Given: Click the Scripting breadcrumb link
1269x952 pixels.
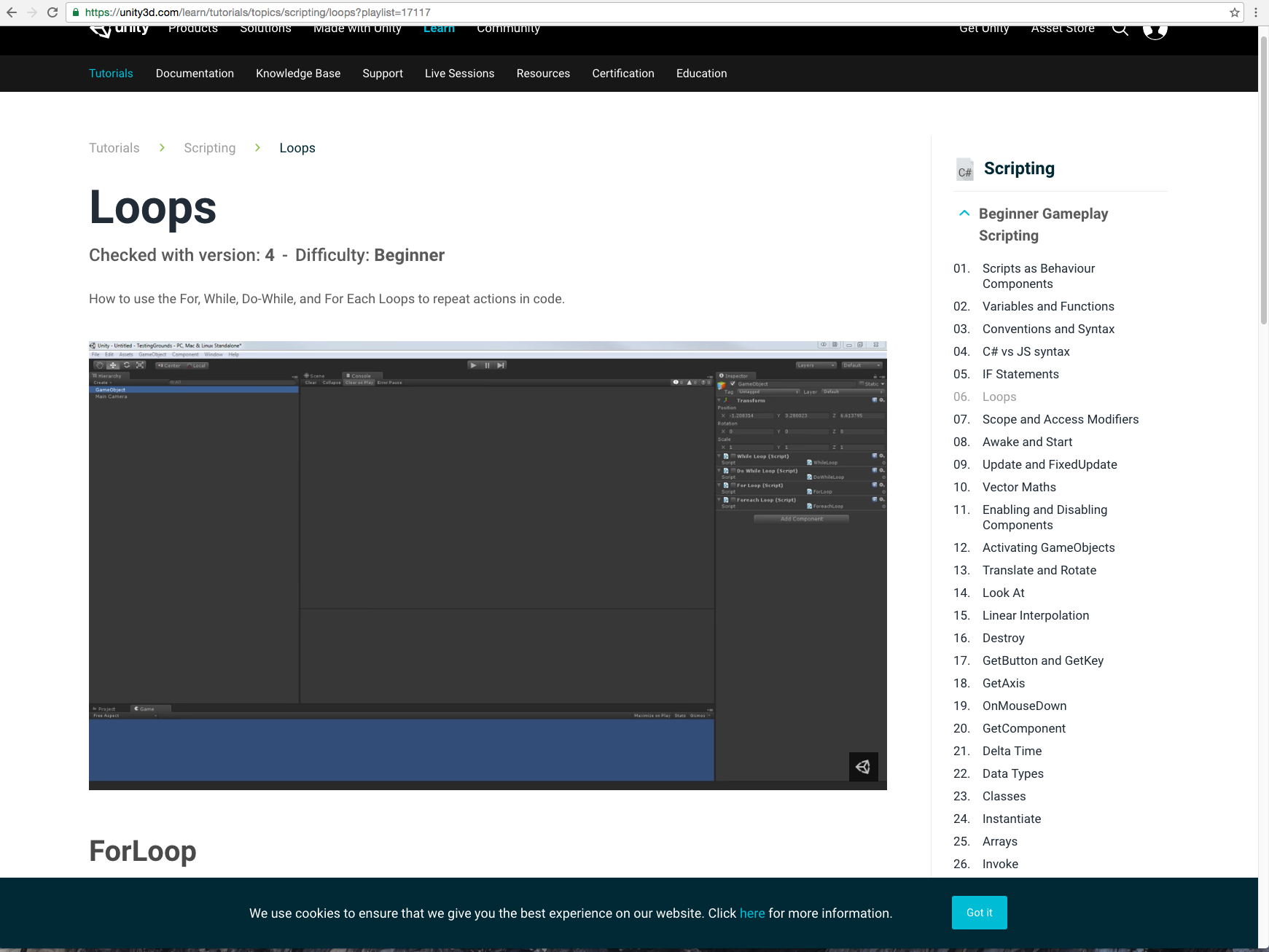Looking at the screenshot, I should coord(210,148).
